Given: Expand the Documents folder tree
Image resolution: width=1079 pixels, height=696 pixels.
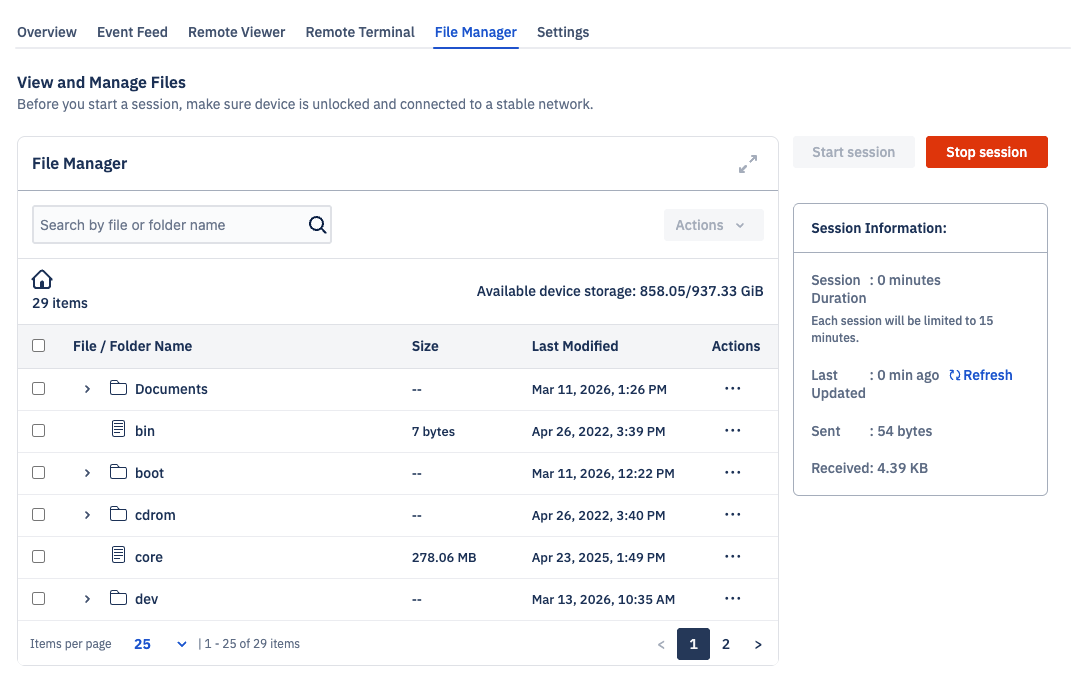Looking at the screenshot, I should click(87, 389).
